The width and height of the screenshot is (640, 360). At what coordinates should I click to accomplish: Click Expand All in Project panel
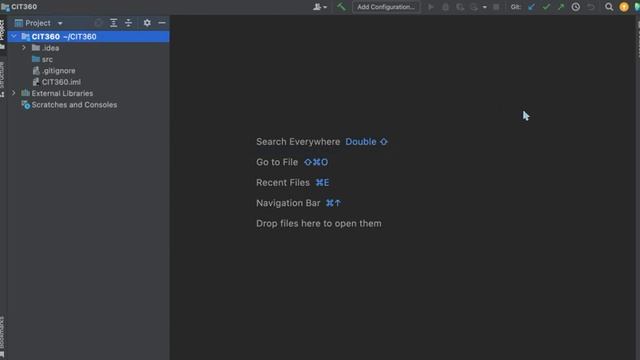pyautogui.click(x=113, y=23)
